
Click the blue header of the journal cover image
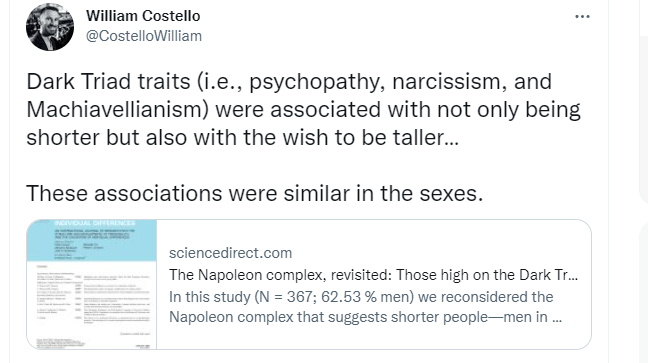[x=92, y=240]
